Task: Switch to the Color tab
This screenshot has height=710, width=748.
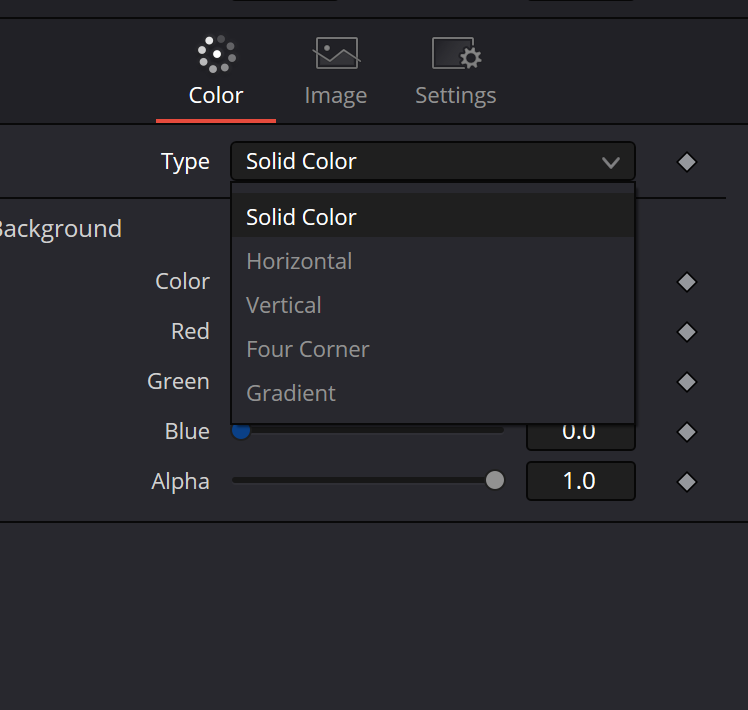Action: click(x=216, y=76)
